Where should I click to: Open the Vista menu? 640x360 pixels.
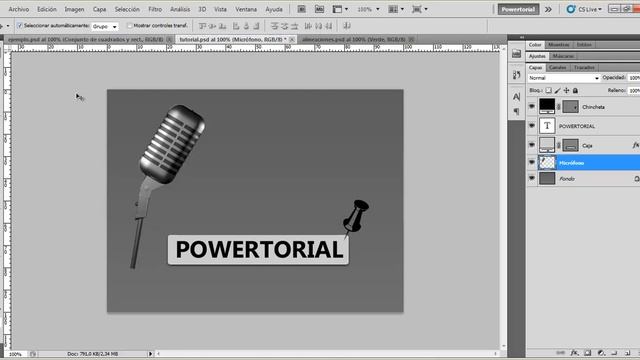tap(220, 9)
